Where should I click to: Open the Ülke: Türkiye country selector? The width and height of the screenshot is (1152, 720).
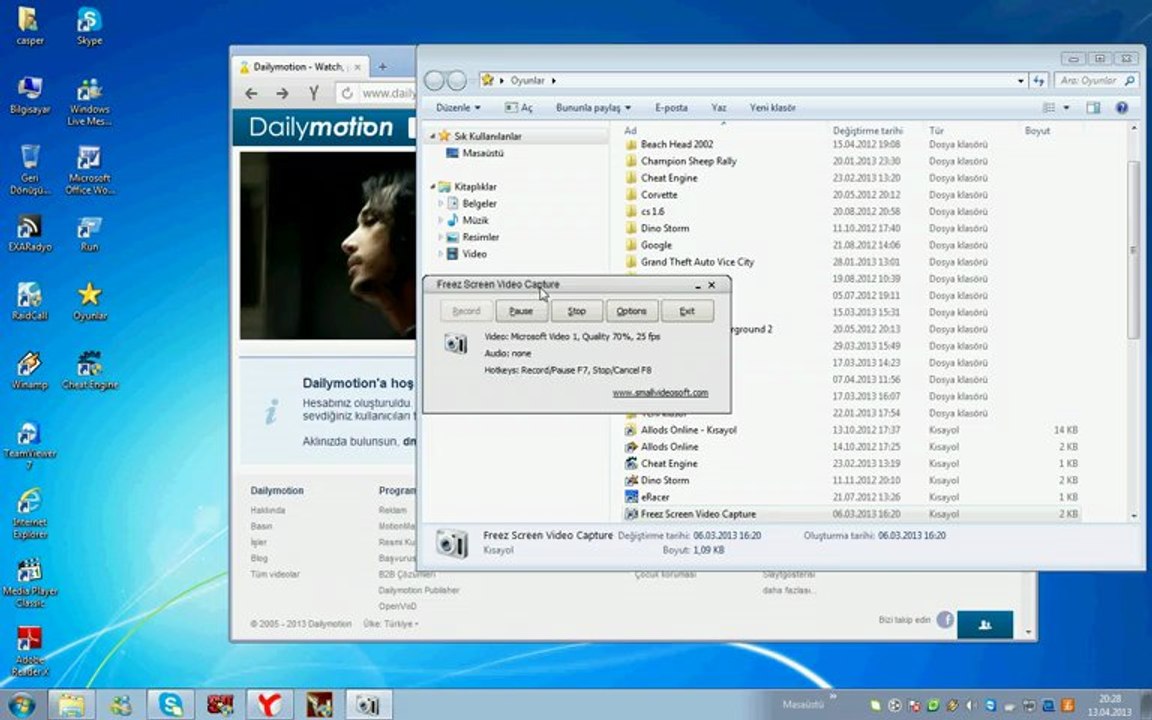point(391,624)
